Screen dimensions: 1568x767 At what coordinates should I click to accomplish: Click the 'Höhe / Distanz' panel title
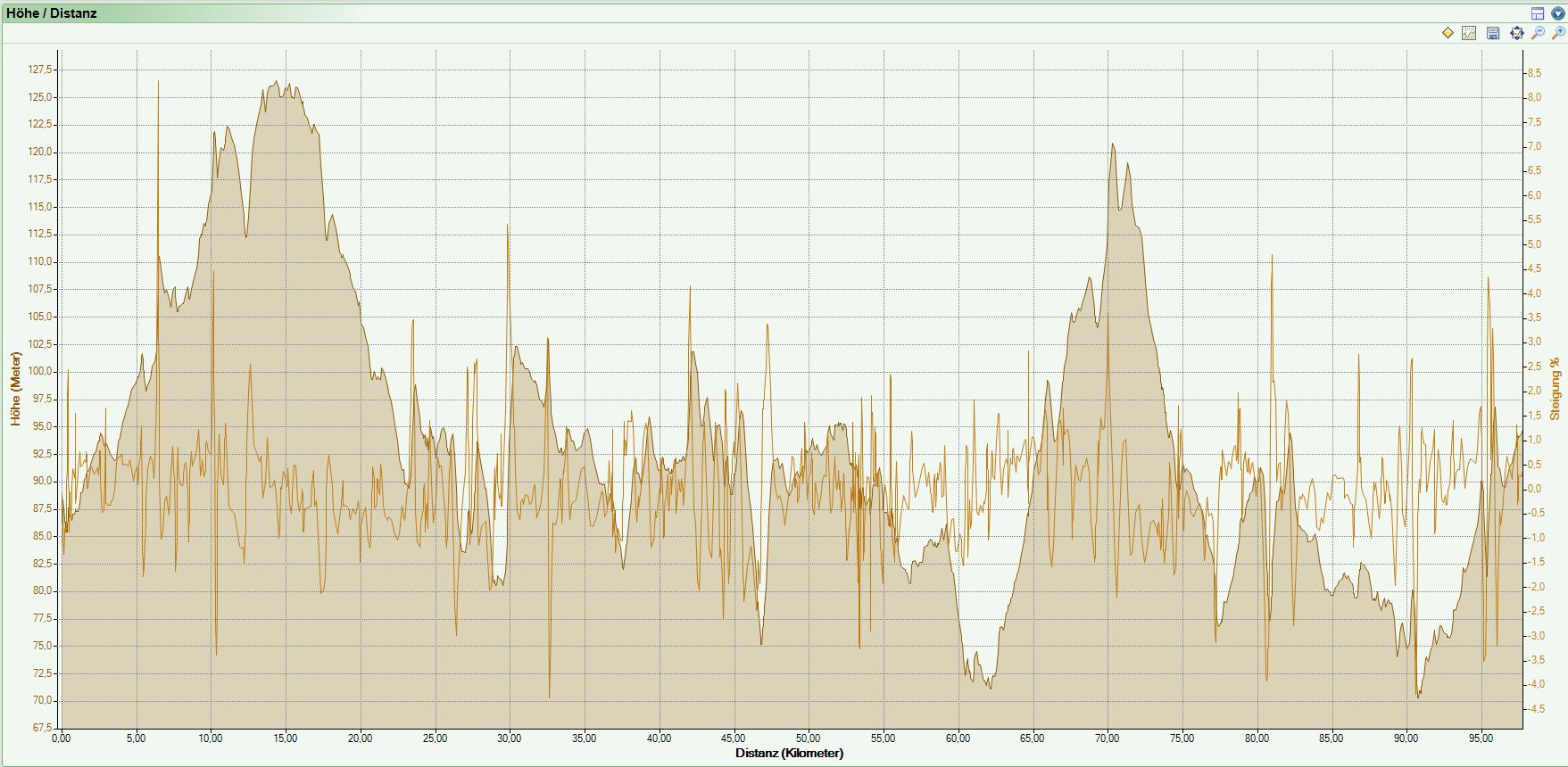tap(52, 13)
